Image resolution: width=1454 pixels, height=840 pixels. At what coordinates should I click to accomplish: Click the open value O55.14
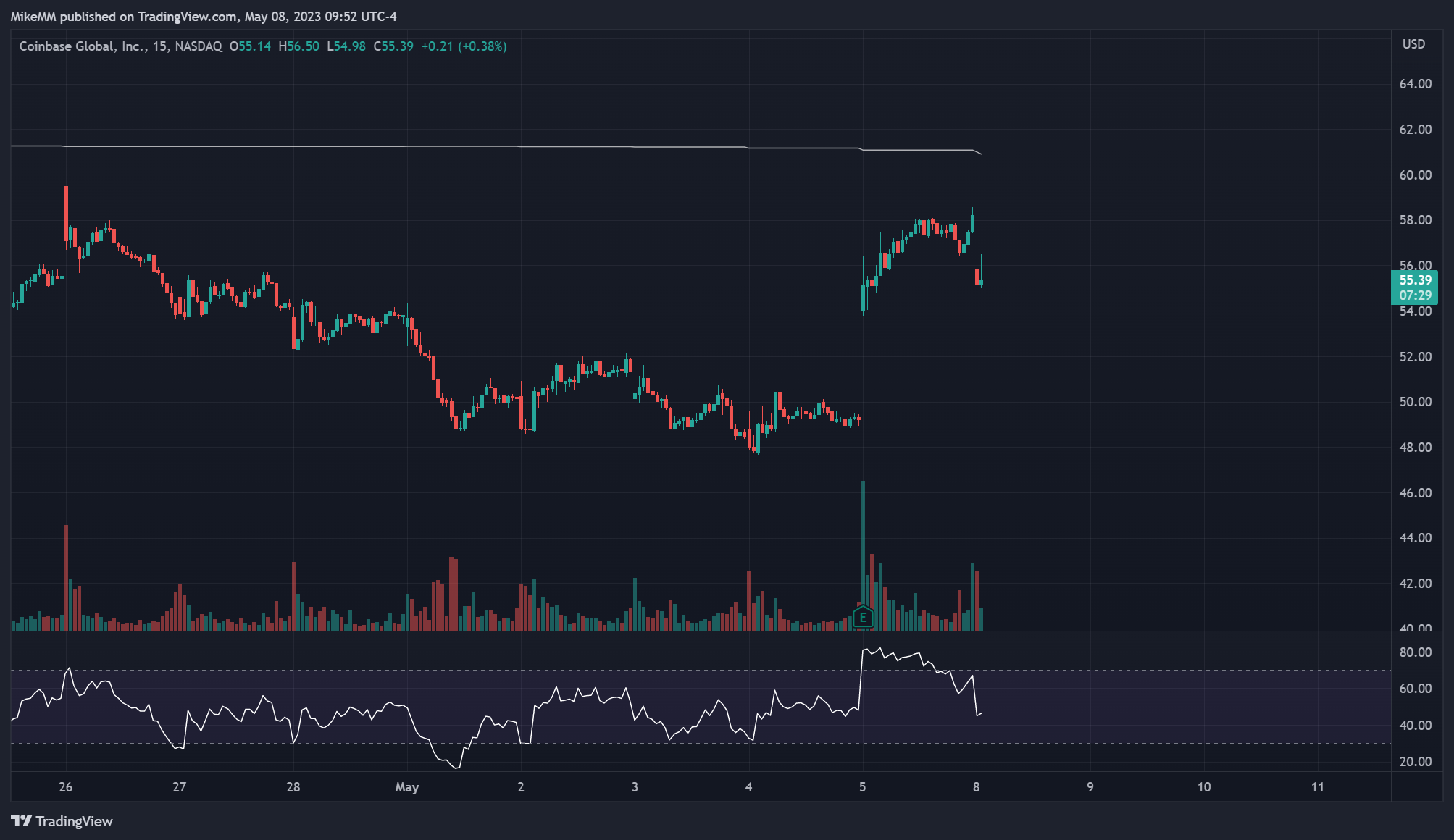point(250,46)
